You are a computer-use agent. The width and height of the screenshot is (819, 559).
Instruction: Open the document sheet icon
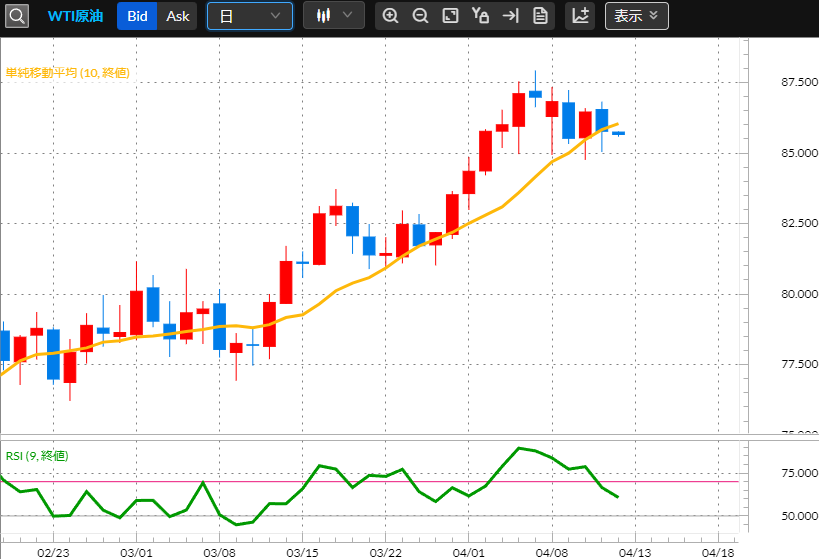click(540, 16)
